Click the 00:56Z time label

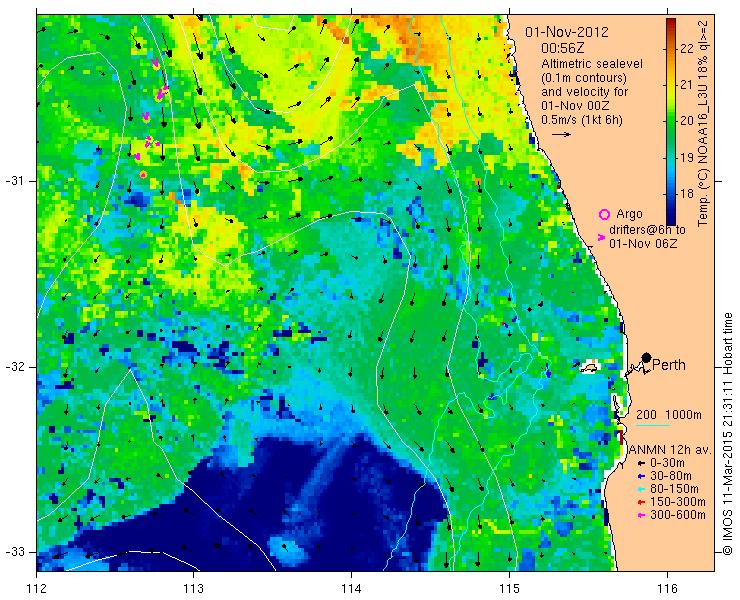(562, 49)
